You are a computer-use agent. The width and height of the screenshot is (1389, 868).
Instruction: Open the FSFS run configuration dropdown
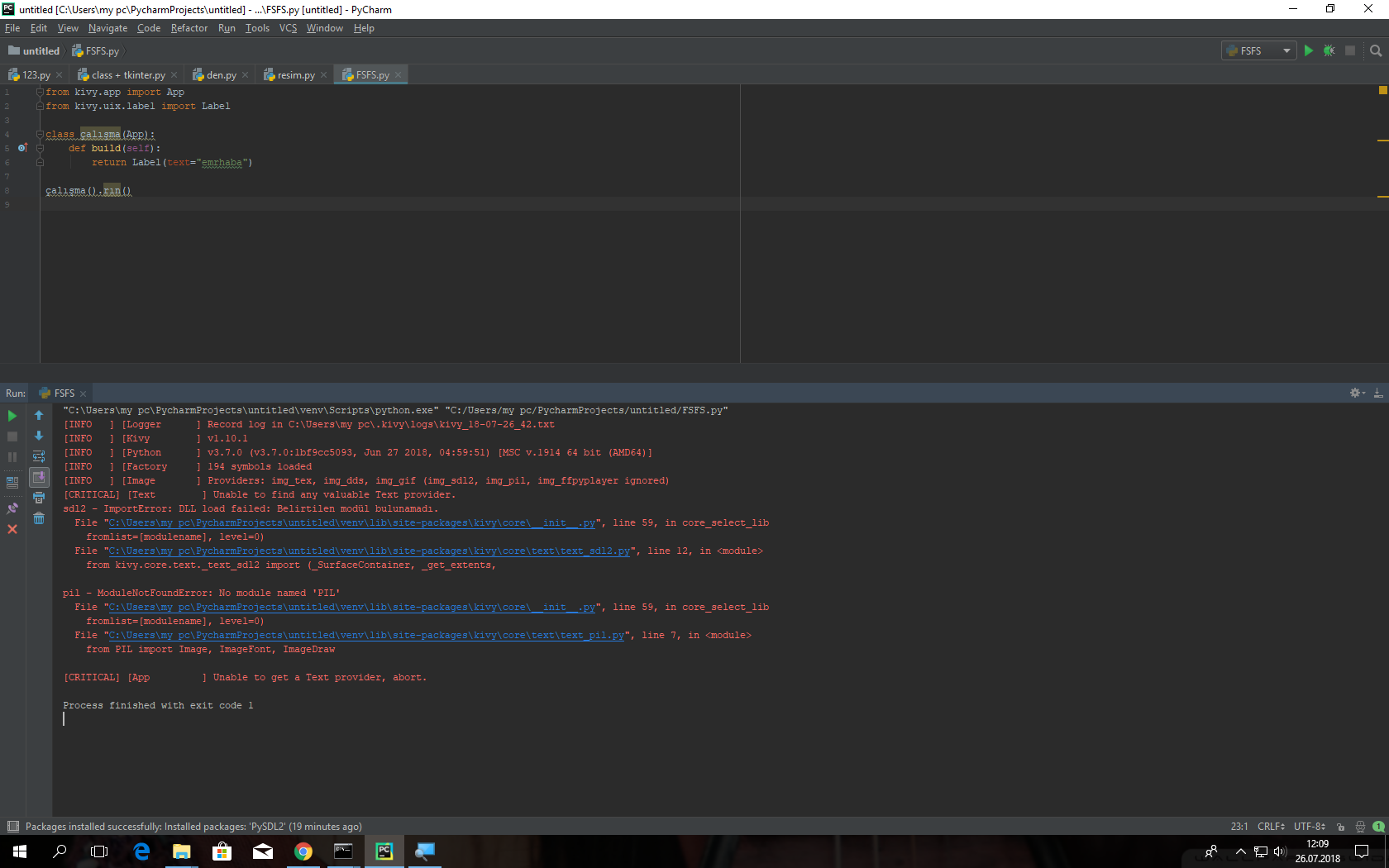pos(1258,51)
